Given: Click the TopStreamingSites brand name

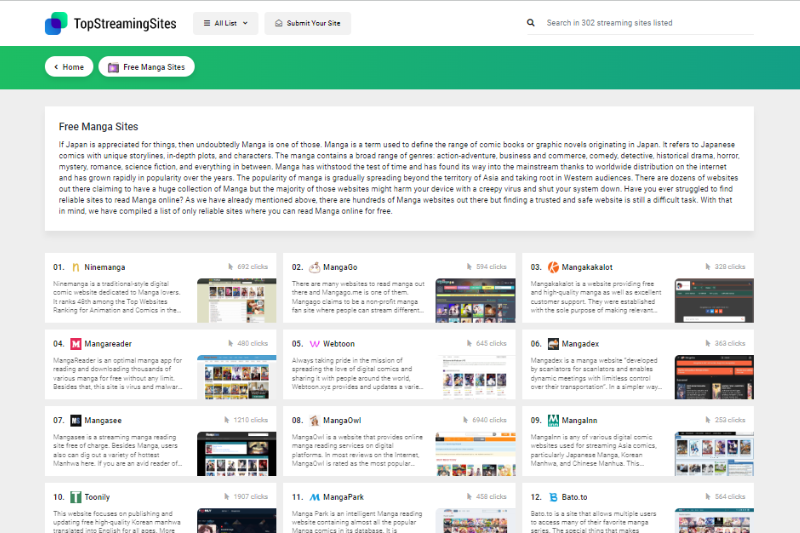Looking at the screenshot, I should pos(125,23).
